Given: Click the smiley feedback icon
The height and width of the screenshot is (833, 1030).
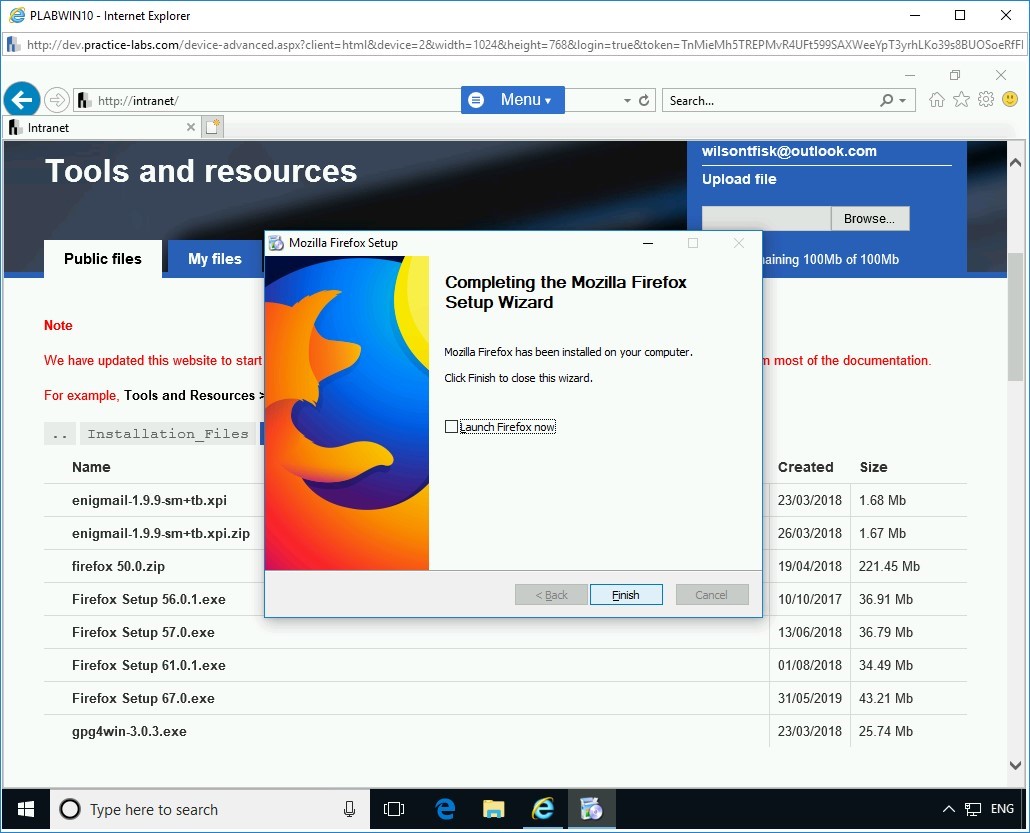Looking at the screenshot, I should point(1009,99).
